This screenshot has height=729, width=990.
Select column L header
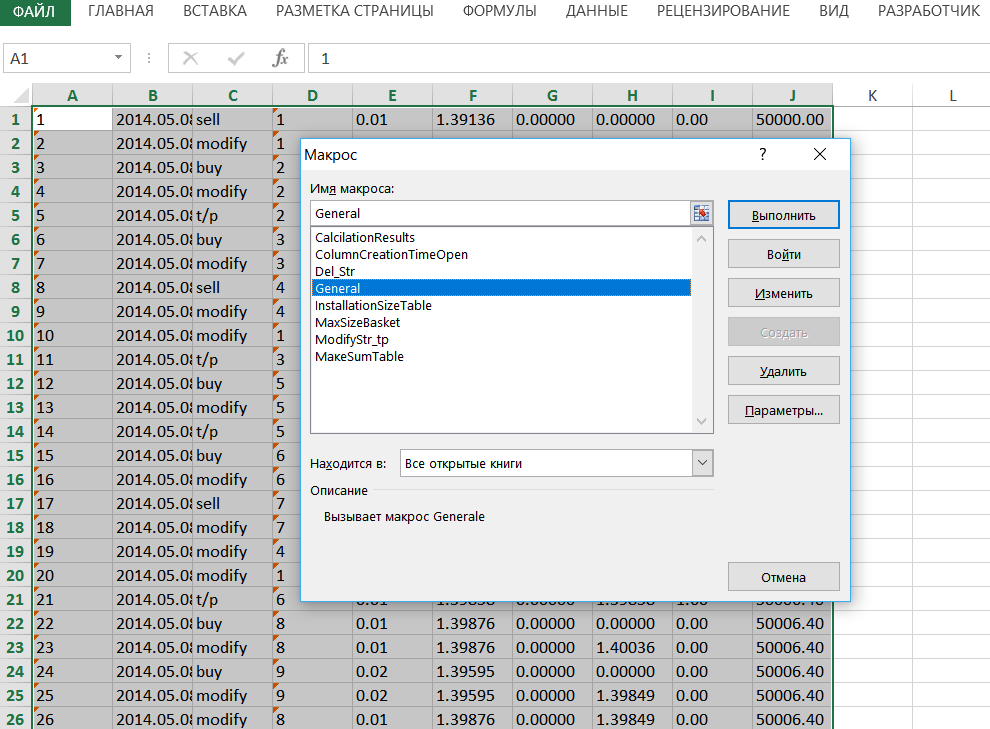952,96
